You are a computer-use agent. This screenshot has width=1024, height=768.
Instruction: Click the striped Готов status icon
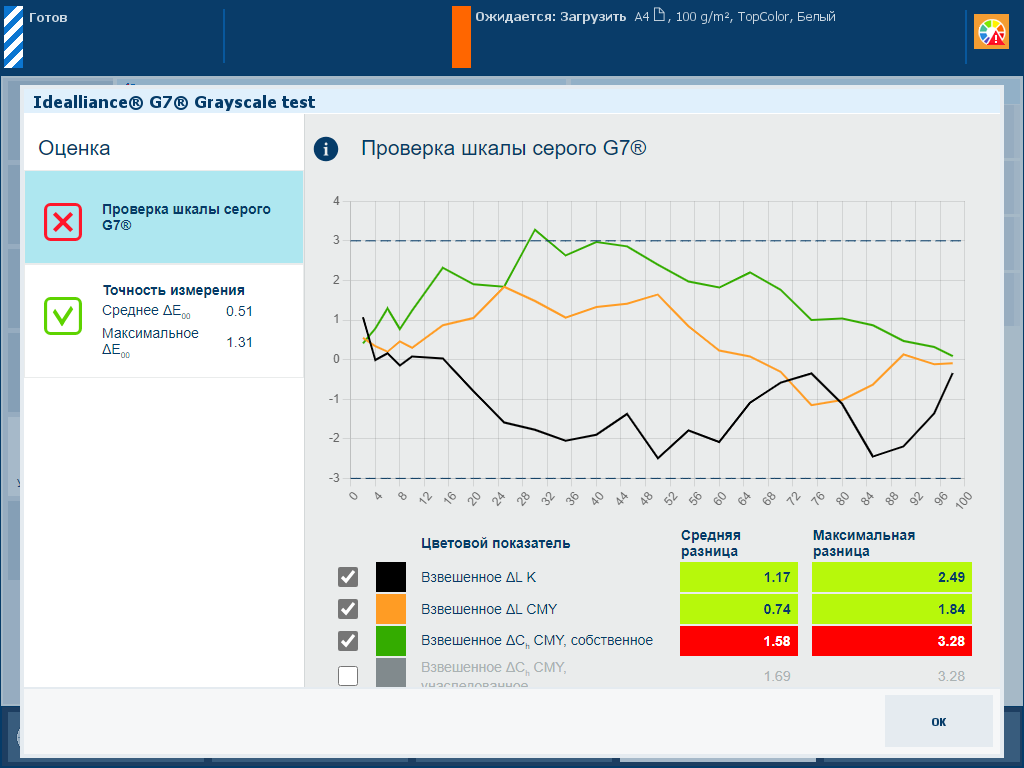pyautogui.click(x=14, y=37)
